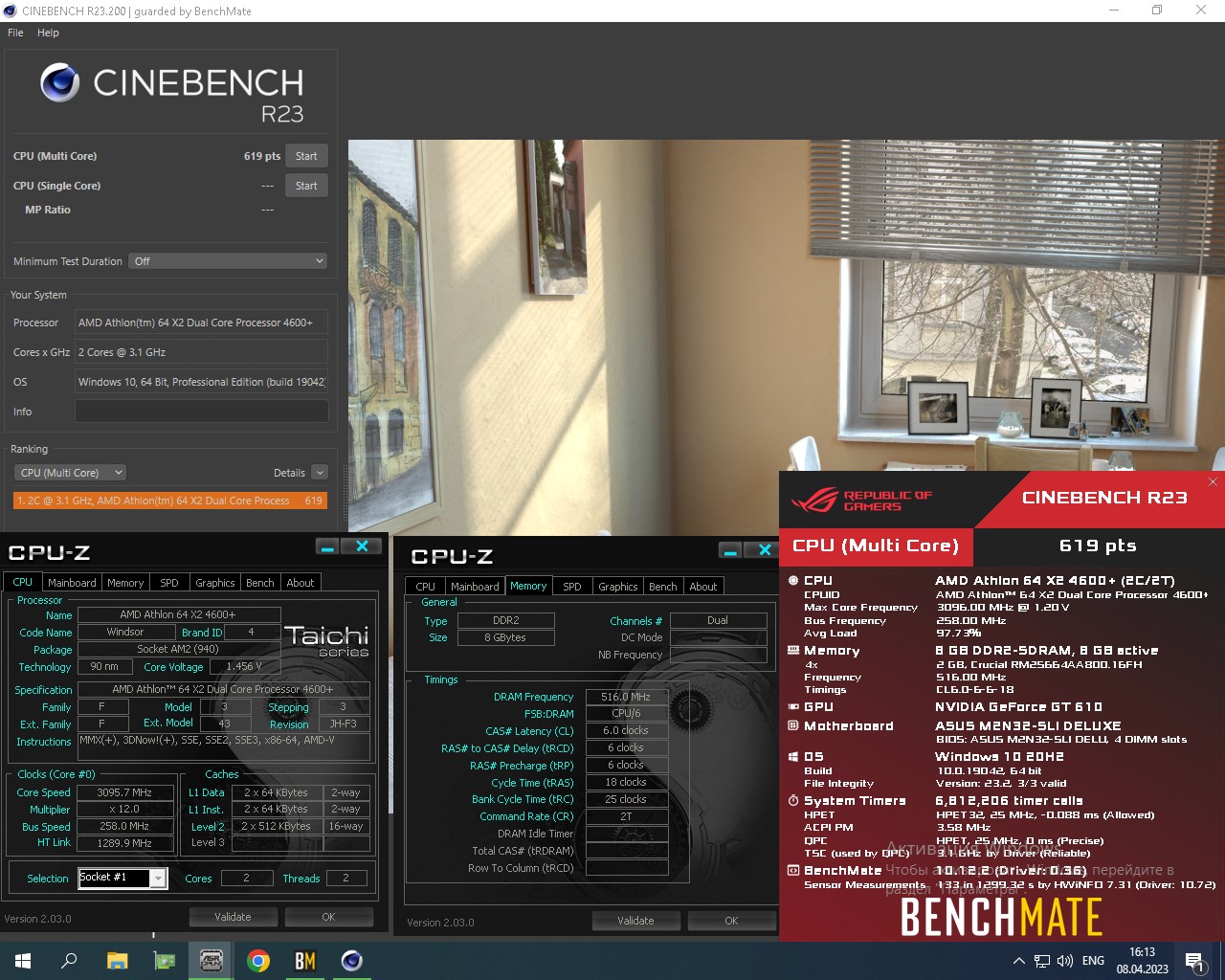Click the Info input field
1225x980 pixels.
[x=201, y=412]
